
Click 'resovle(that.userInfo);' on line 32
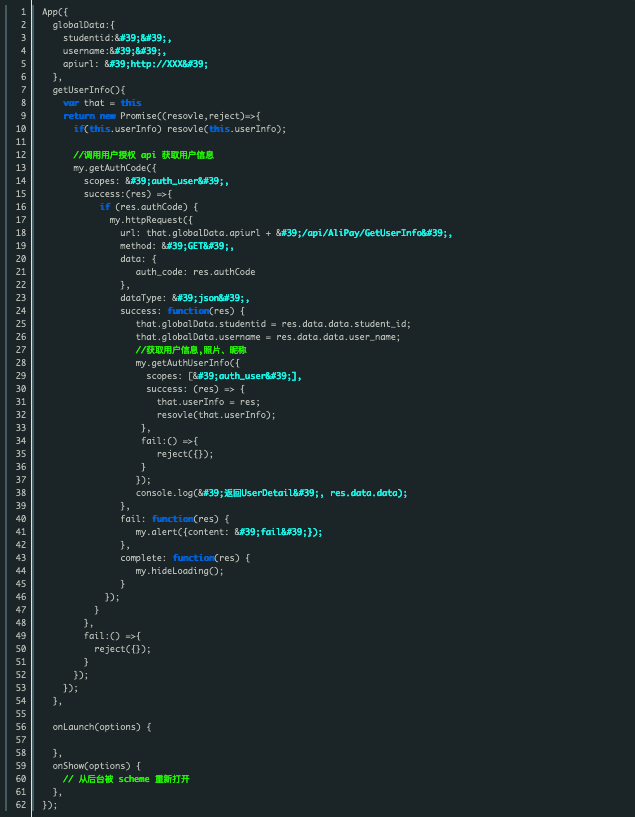tap(216, 415)
